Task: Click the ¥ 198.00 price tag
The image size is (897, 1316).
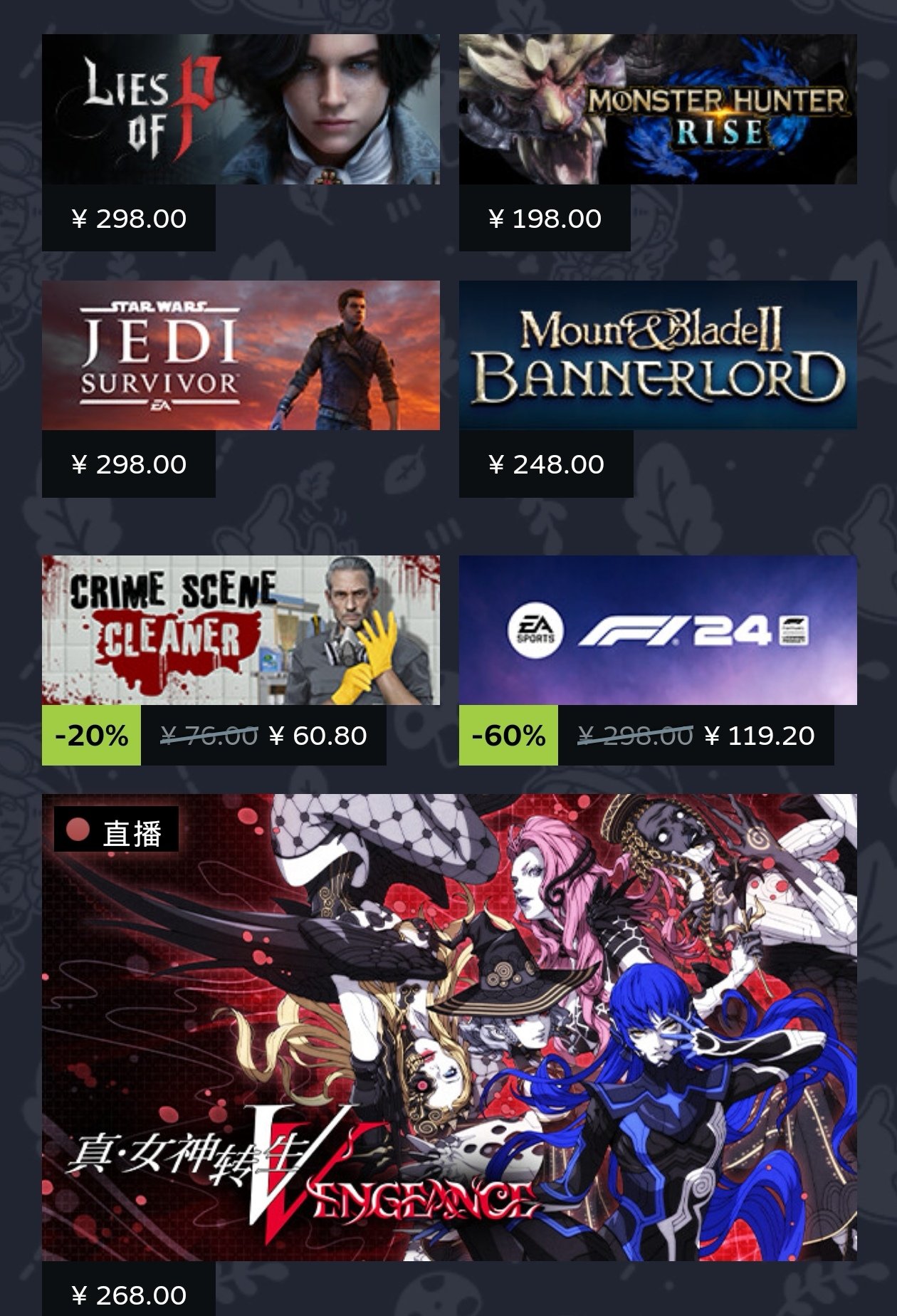Action: click(x=545, y=219)
